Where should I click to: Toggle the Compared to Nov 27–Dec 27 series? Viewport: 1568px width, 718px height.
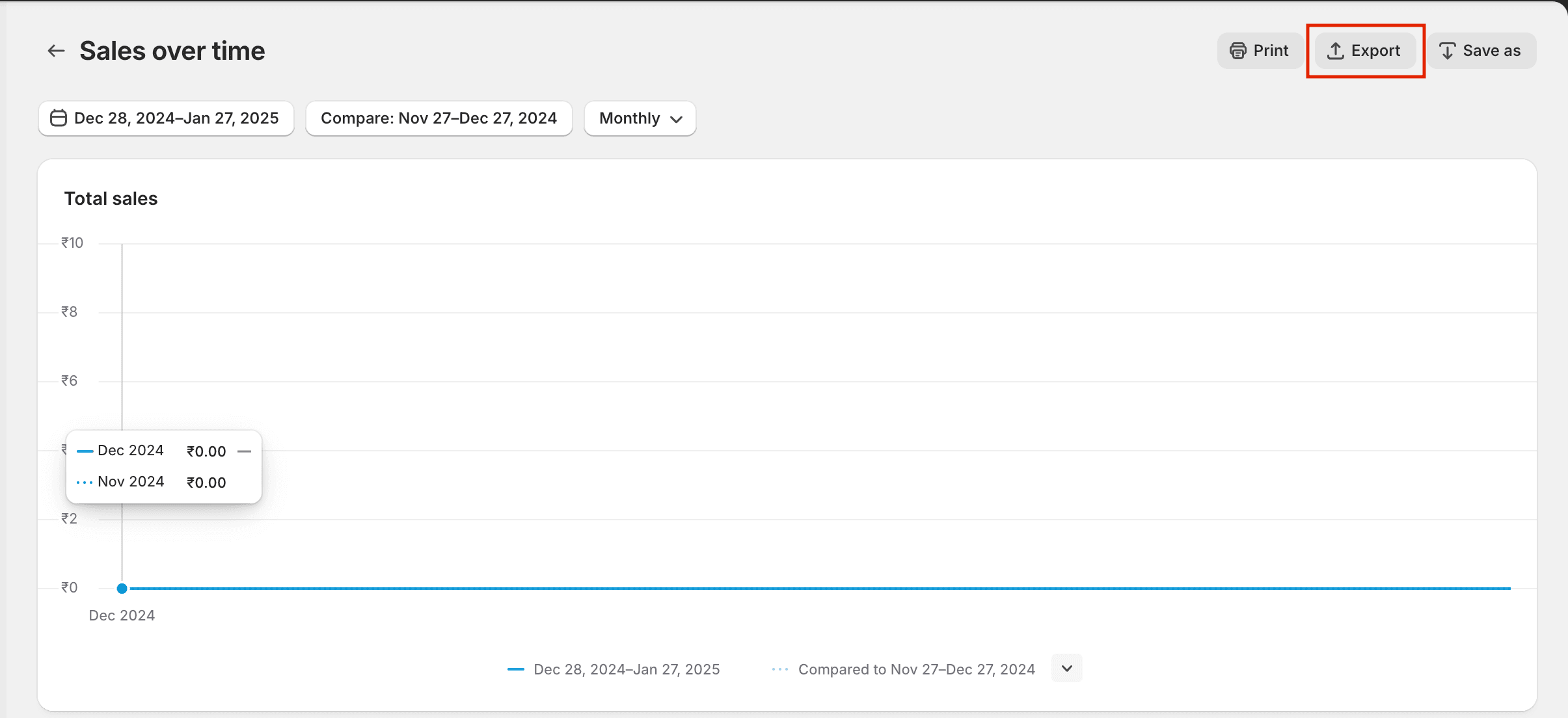[x=916, y=669]
